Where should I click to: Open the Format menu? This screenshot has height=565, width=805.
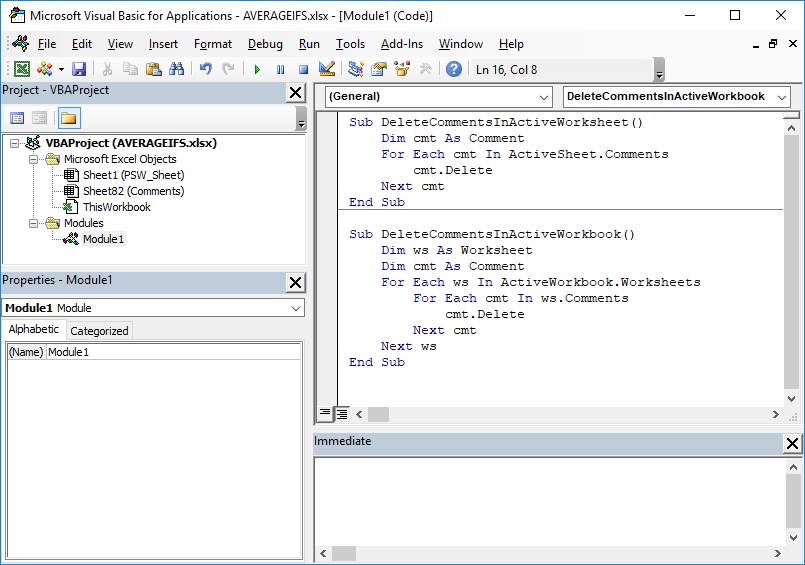[x=213, y=44]
